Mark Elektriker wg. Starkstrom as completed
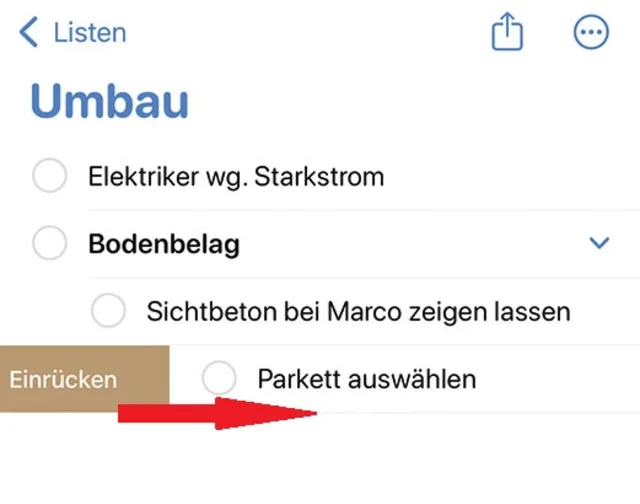640x504 pixels. 49,178
